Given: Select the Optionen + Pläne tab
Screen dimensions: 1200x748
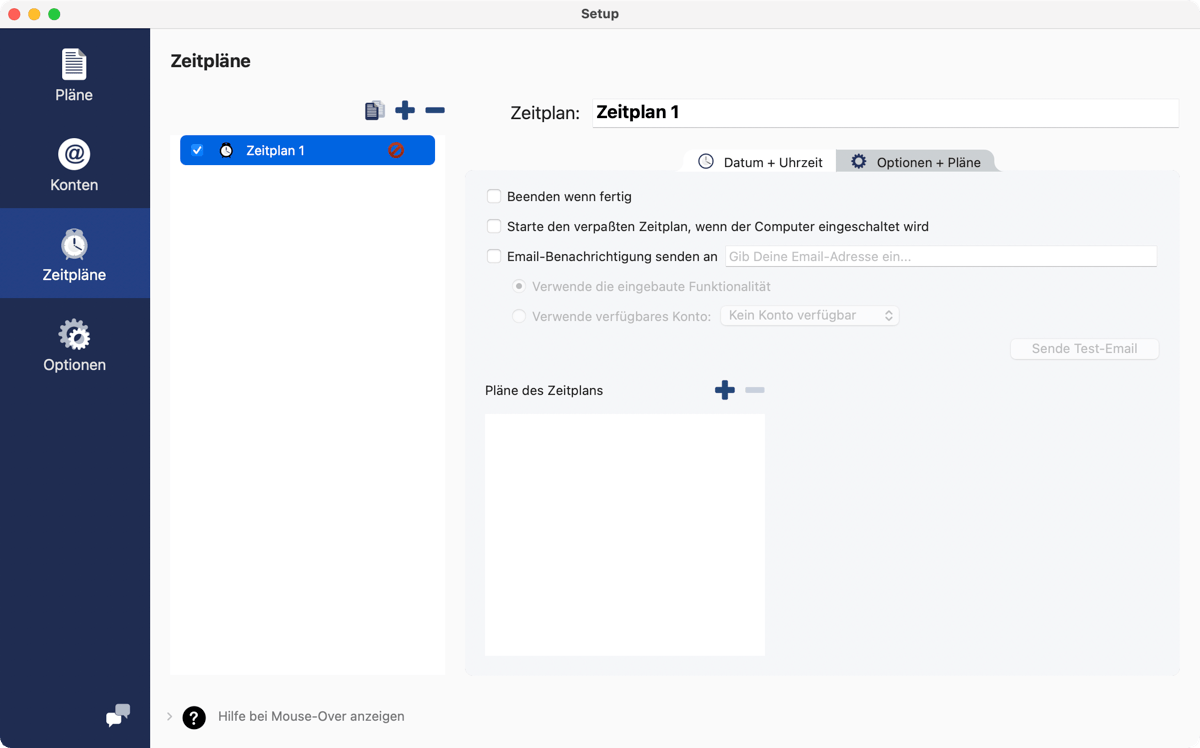Looking at the screenshot, I should (x=916, y=162).
